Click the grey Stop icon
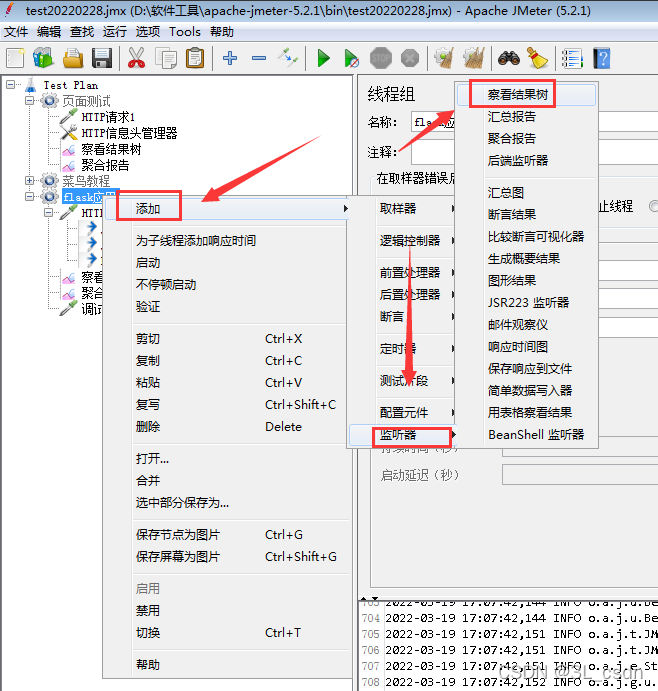The width and height of the screenshot is (658, 691). (x=381, y=58)
